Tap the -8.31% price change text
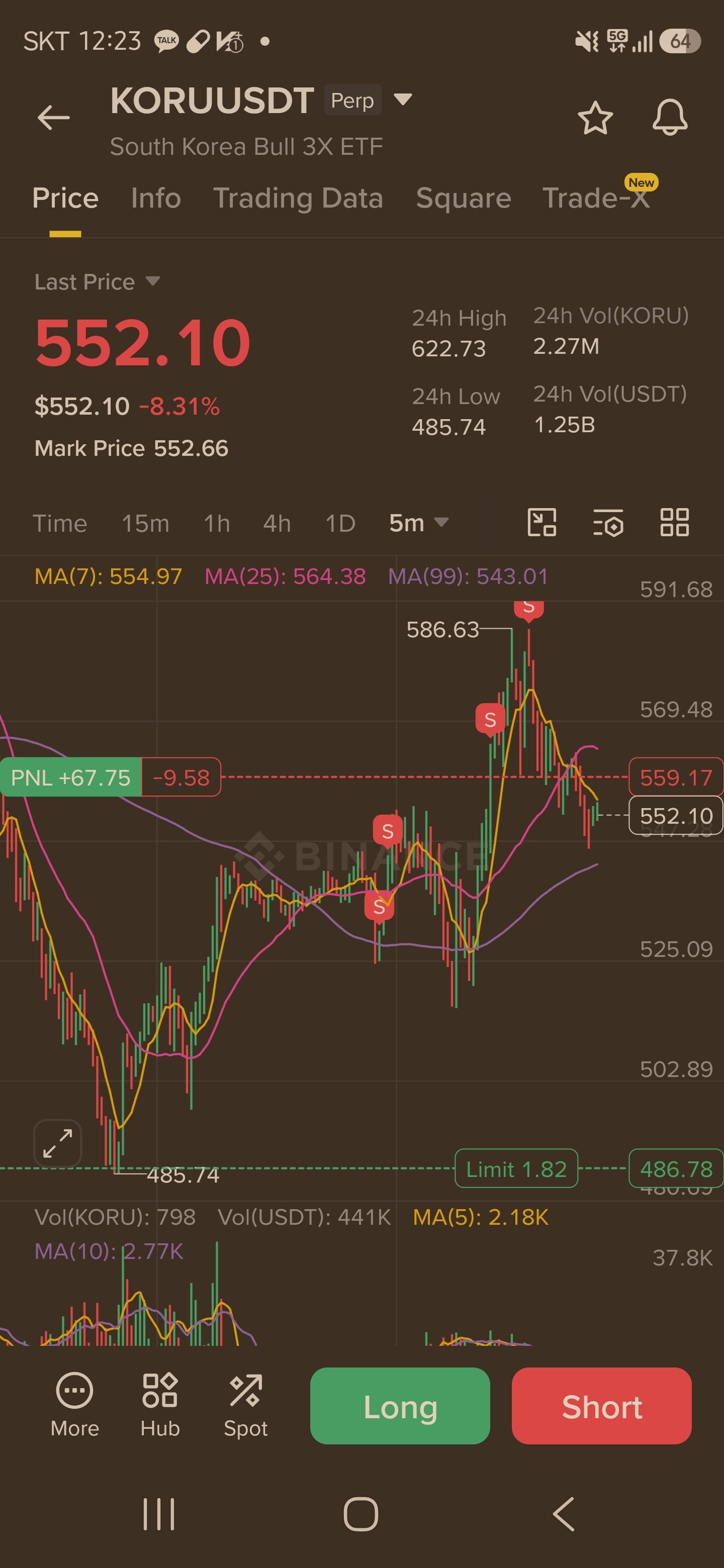The height and width of the screenshot is (1568, 724). pyautogui.click(x=179, y=406)
